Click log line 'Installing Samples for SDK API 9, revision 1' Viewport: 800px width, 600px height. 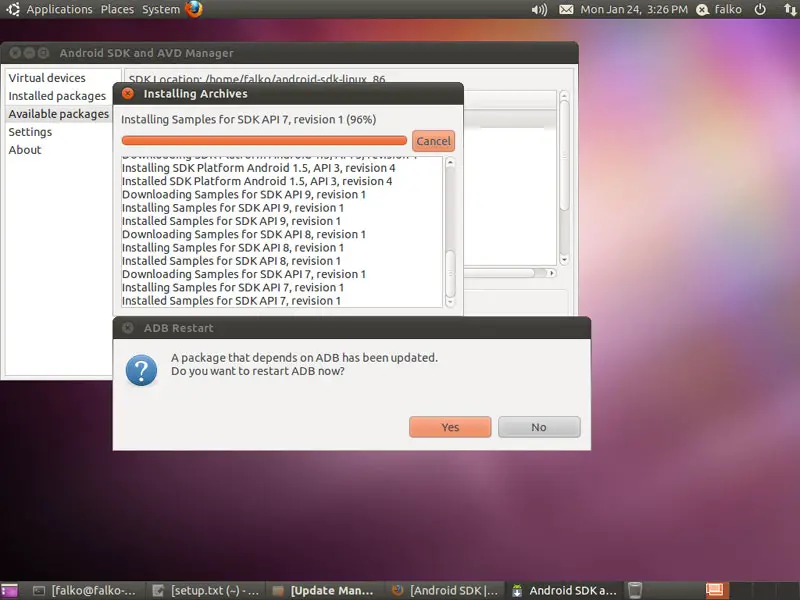[x=233, y=208]
